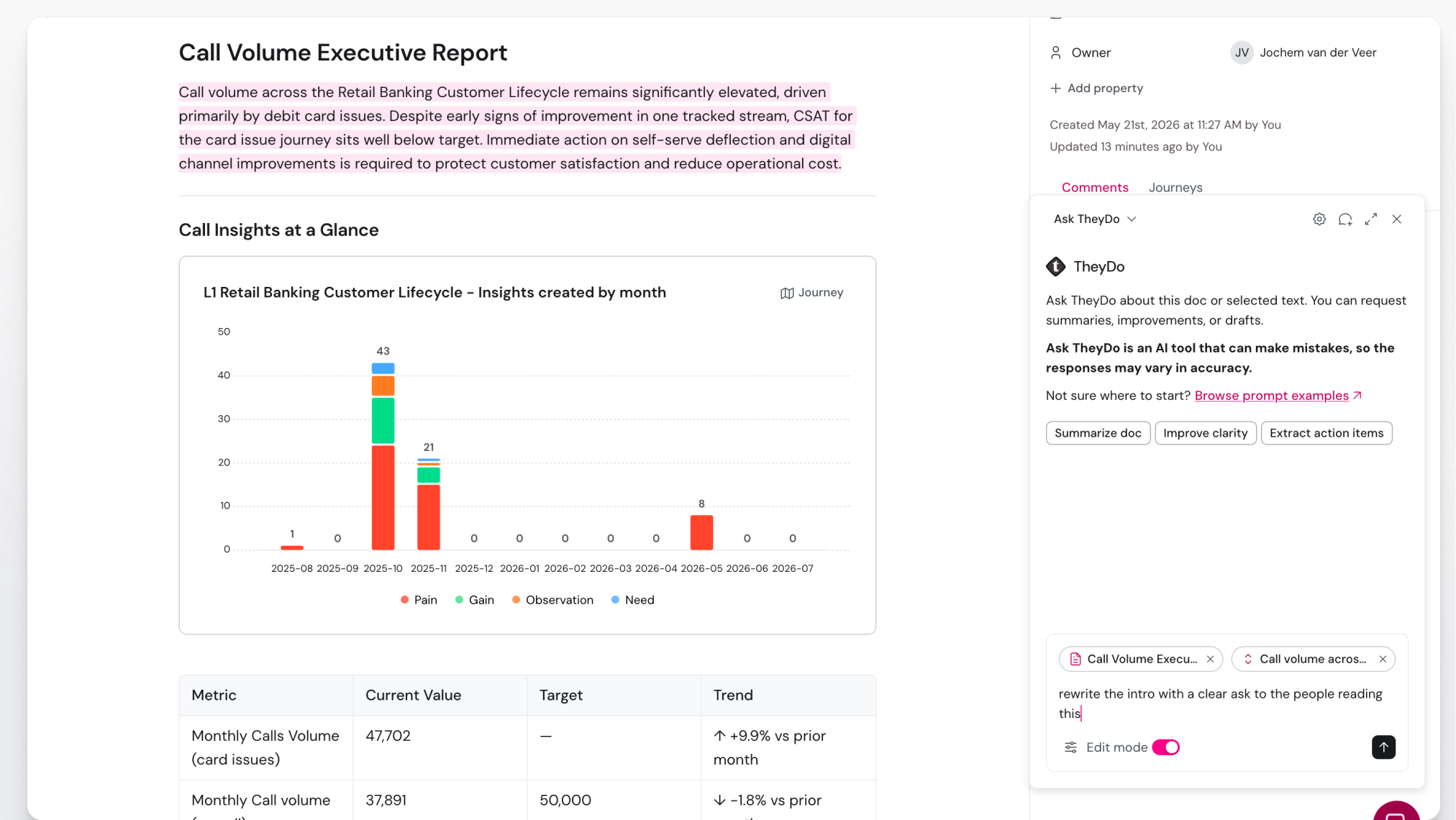Remove the 'Call volume acros...' selection chip
The width and height of the screenshot is (1456, 820).
(x=1382, y=659)
